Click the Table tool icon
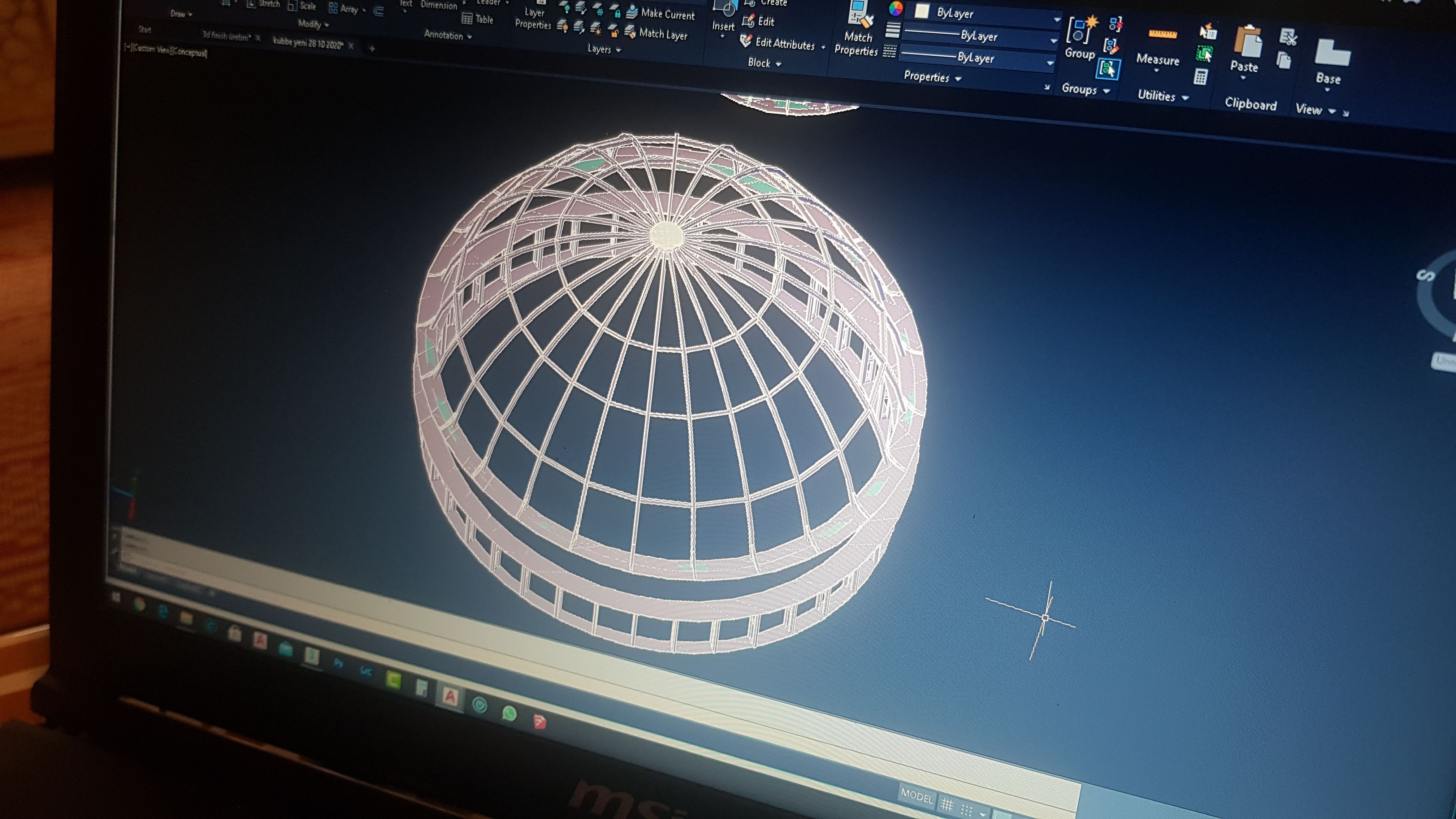The width and height of the screenshot is (1456, 819). click(478, 19)
